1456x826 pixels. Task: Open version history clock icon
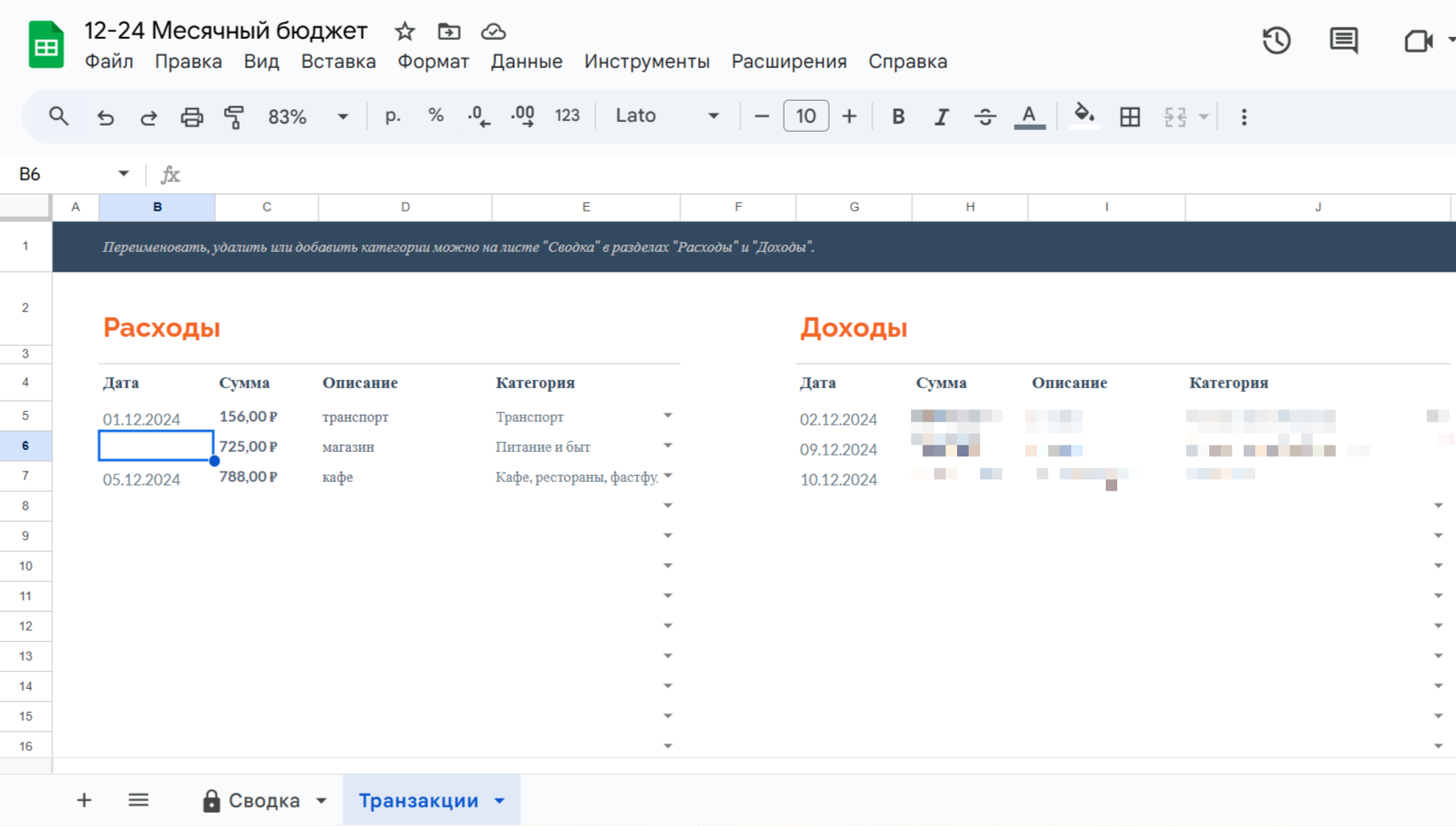pos(1276,41)
